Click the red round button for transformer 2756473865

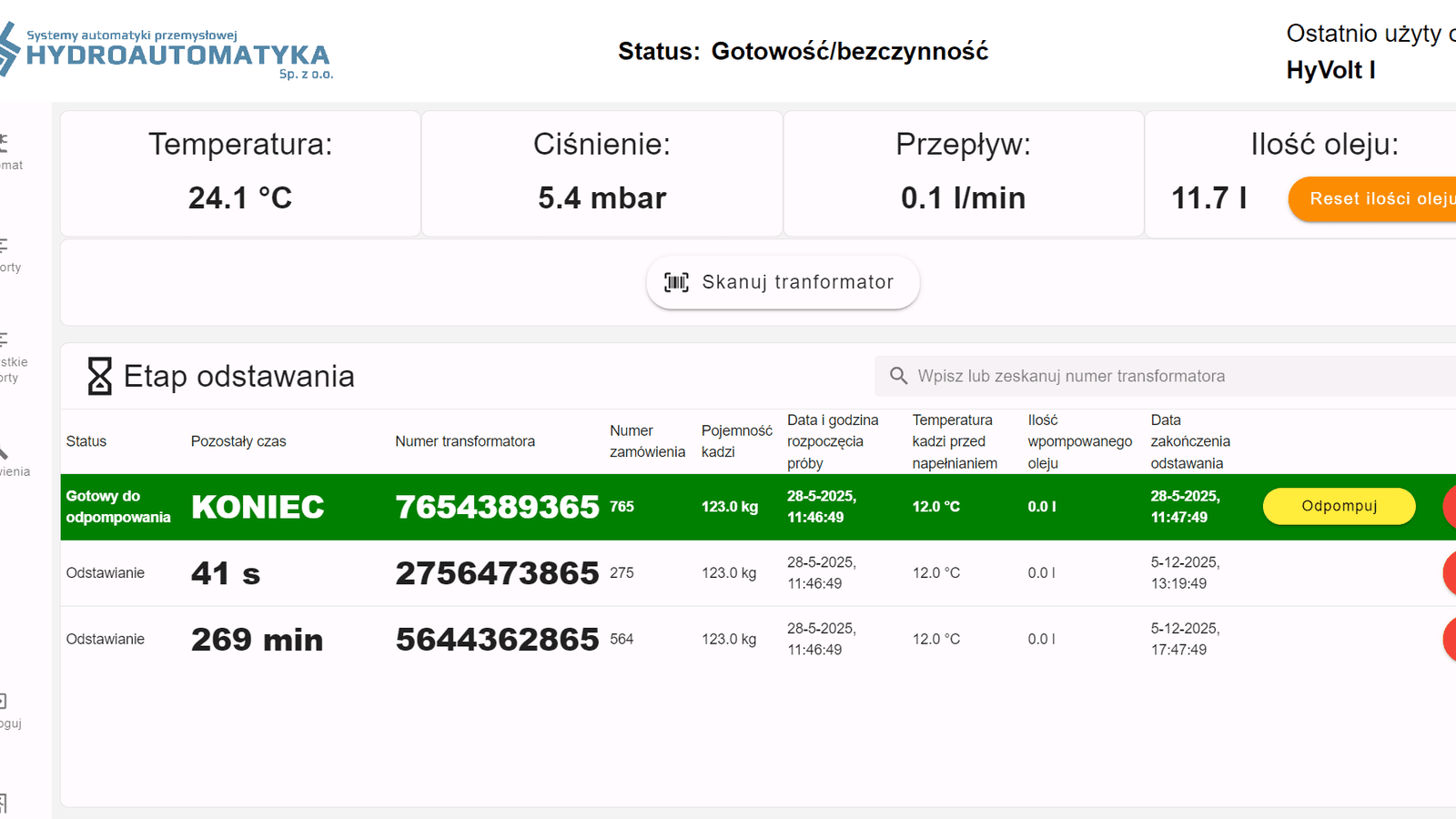pyautogui.click(x=1451, y=573)
